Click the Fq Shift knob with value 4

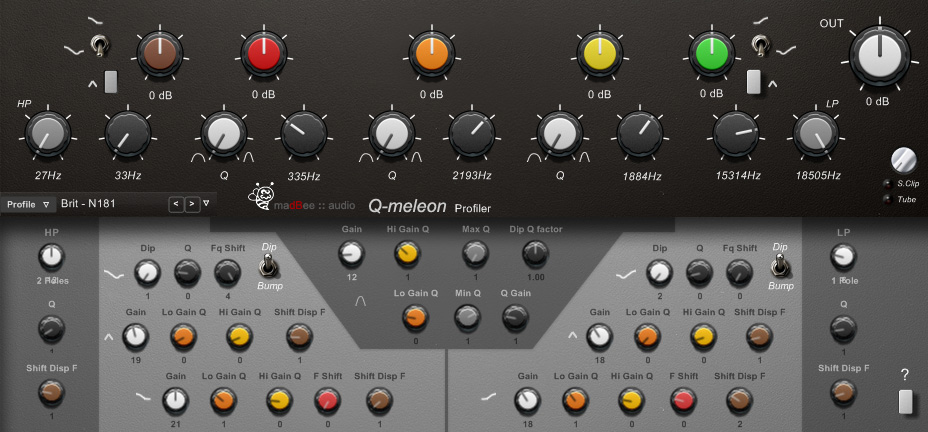pos(228,273)
